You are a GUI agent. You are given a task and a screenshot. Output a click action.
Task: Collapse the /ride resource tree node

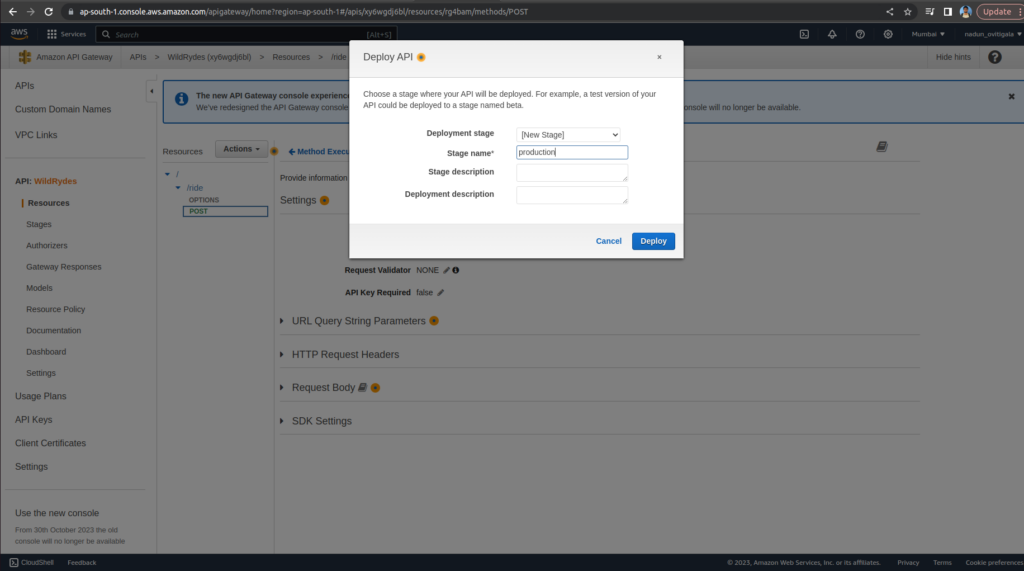click(x=178, y=188)
